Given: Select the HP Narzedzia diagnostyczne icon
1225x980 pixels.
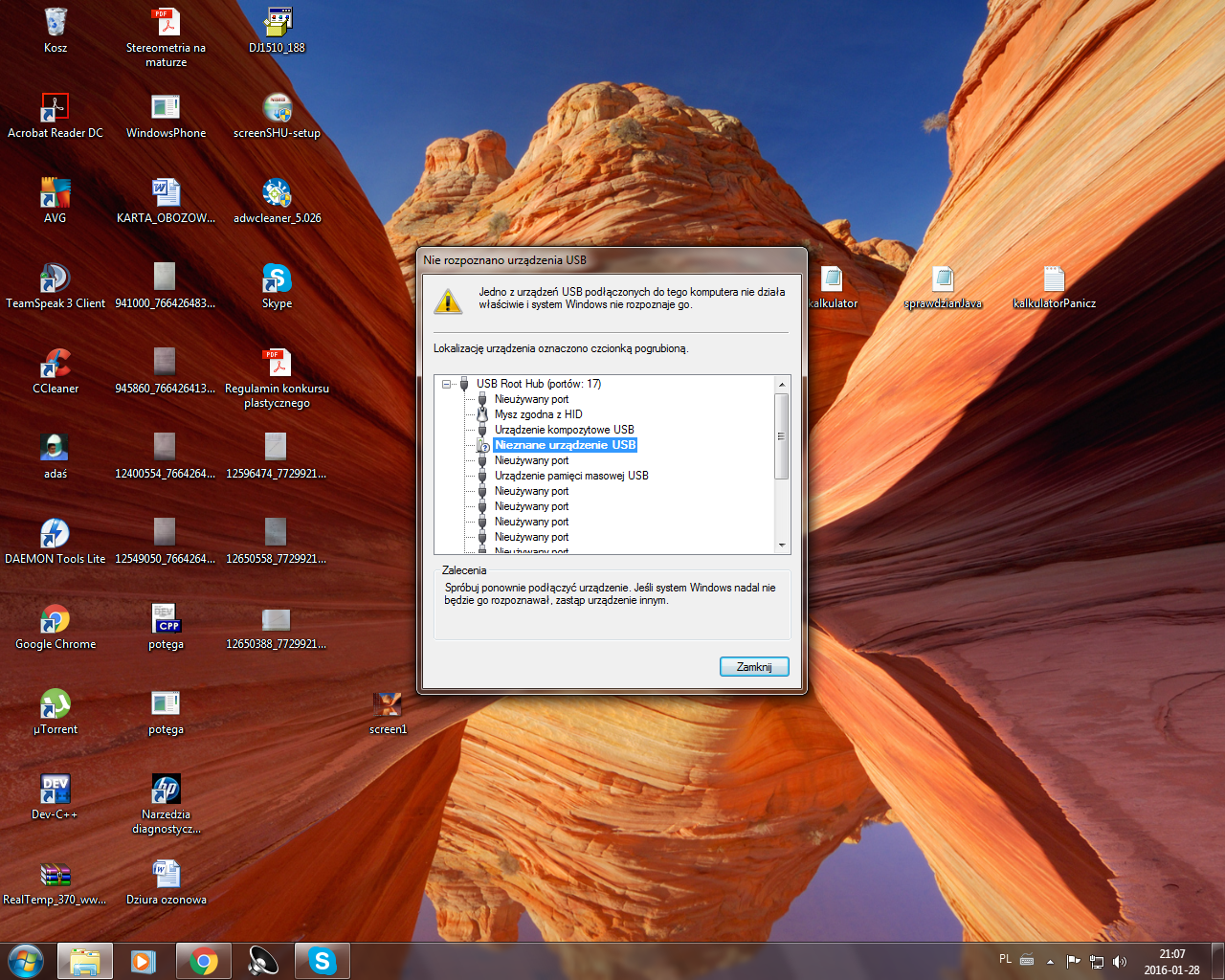Looking at the screenshot, I should pos(166,790).
